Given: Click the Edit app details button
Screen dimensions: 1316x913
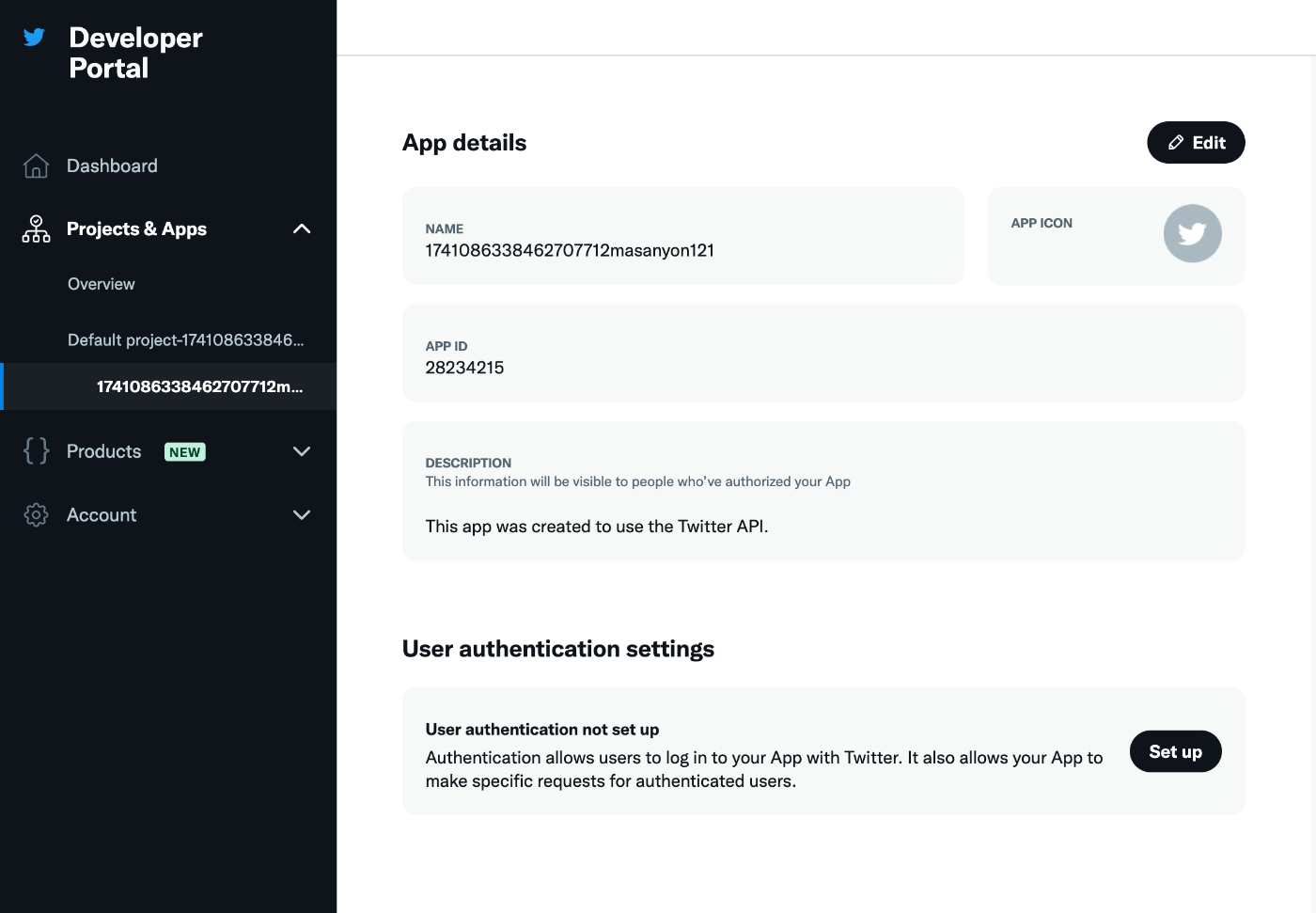Looking at the screenshot, I should [x=1196, y=143].
